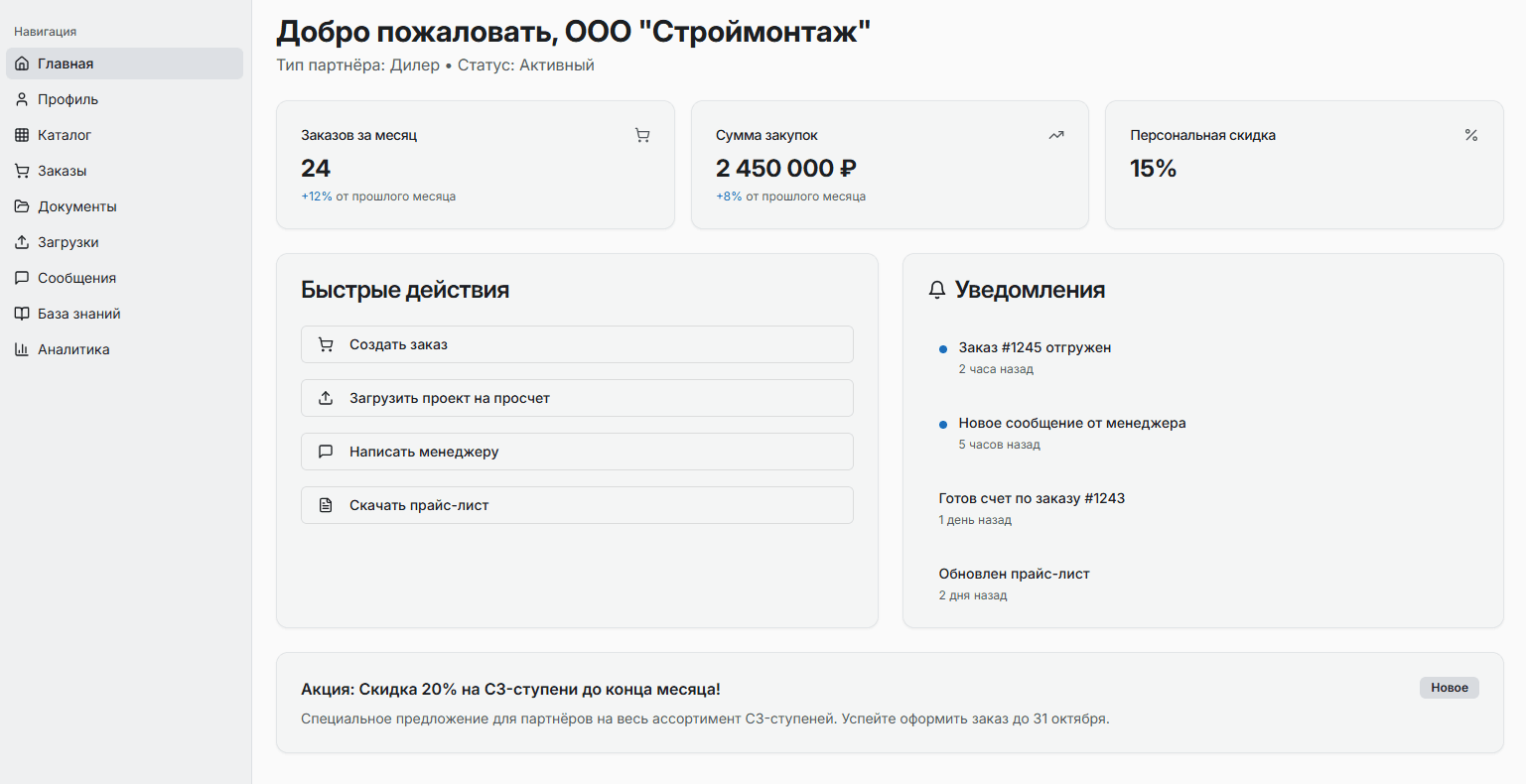
Task: Click the Каталог grid icon
Action: click(21, 135)
